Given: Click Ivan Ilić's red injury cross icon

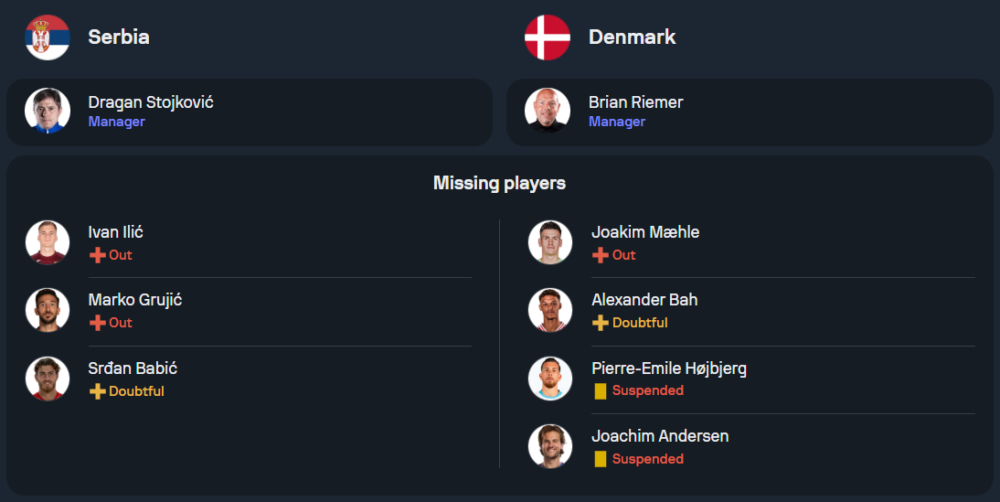Looking at the screenshot, I should [97, 255].
